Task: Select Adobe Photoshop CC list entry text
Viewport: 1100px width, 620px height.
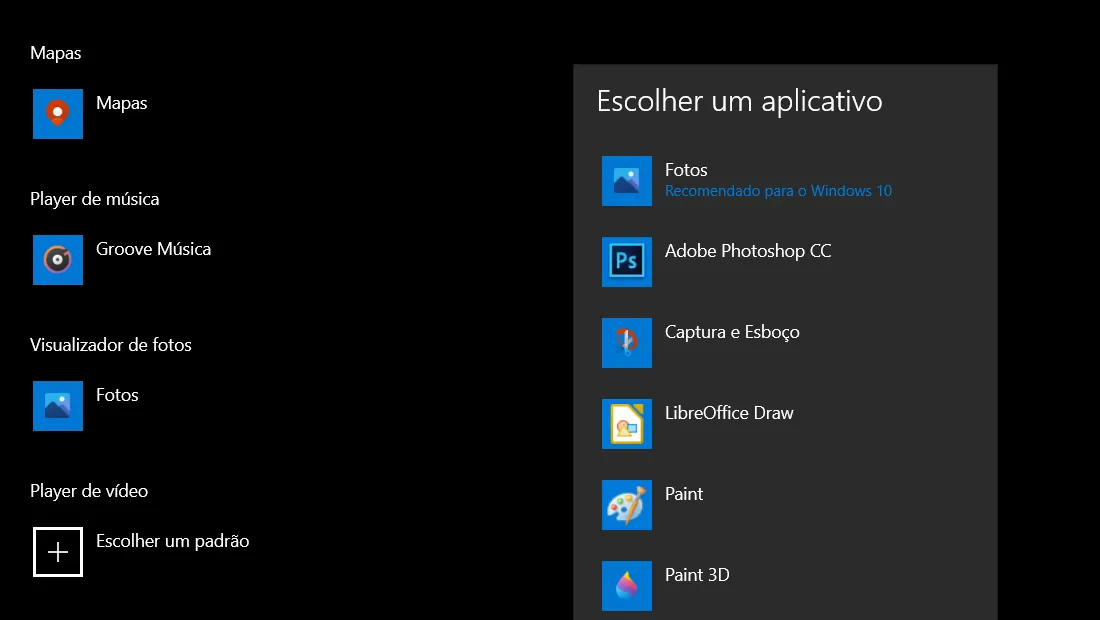Action: click(748, 251)
